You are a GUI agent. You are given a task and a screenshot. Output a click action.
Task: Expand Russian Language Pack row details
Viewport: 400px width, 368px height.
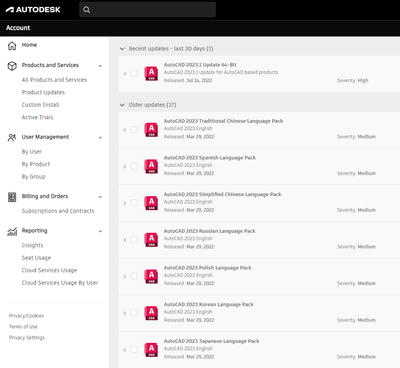125,240
